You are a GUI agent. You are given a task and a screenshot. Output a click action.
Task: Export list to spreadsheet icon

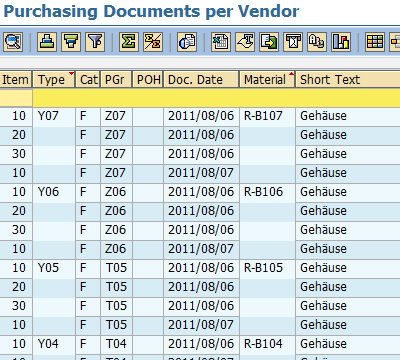pyautogui.click(x=220, y=42)
